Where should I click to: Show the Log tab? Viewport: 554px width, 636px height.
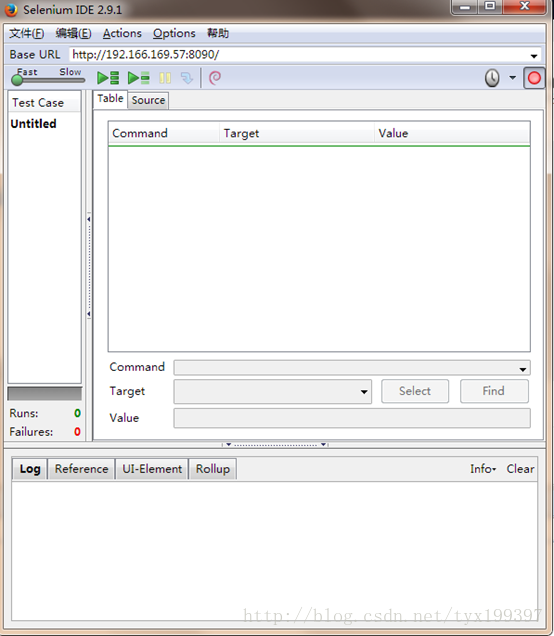point(30,469)
